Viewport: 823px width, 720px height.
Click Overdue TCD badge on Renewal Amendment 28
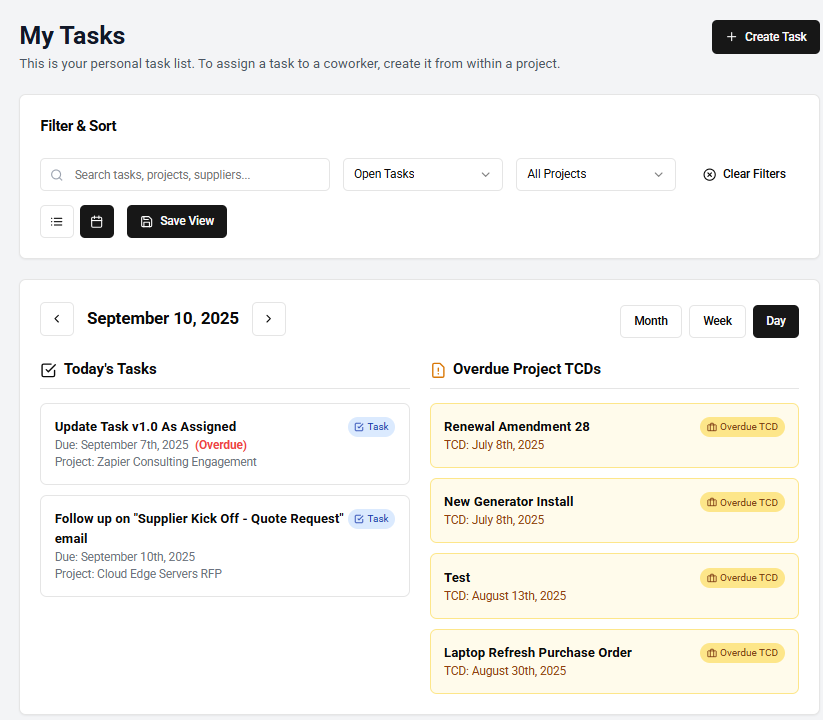742,427
